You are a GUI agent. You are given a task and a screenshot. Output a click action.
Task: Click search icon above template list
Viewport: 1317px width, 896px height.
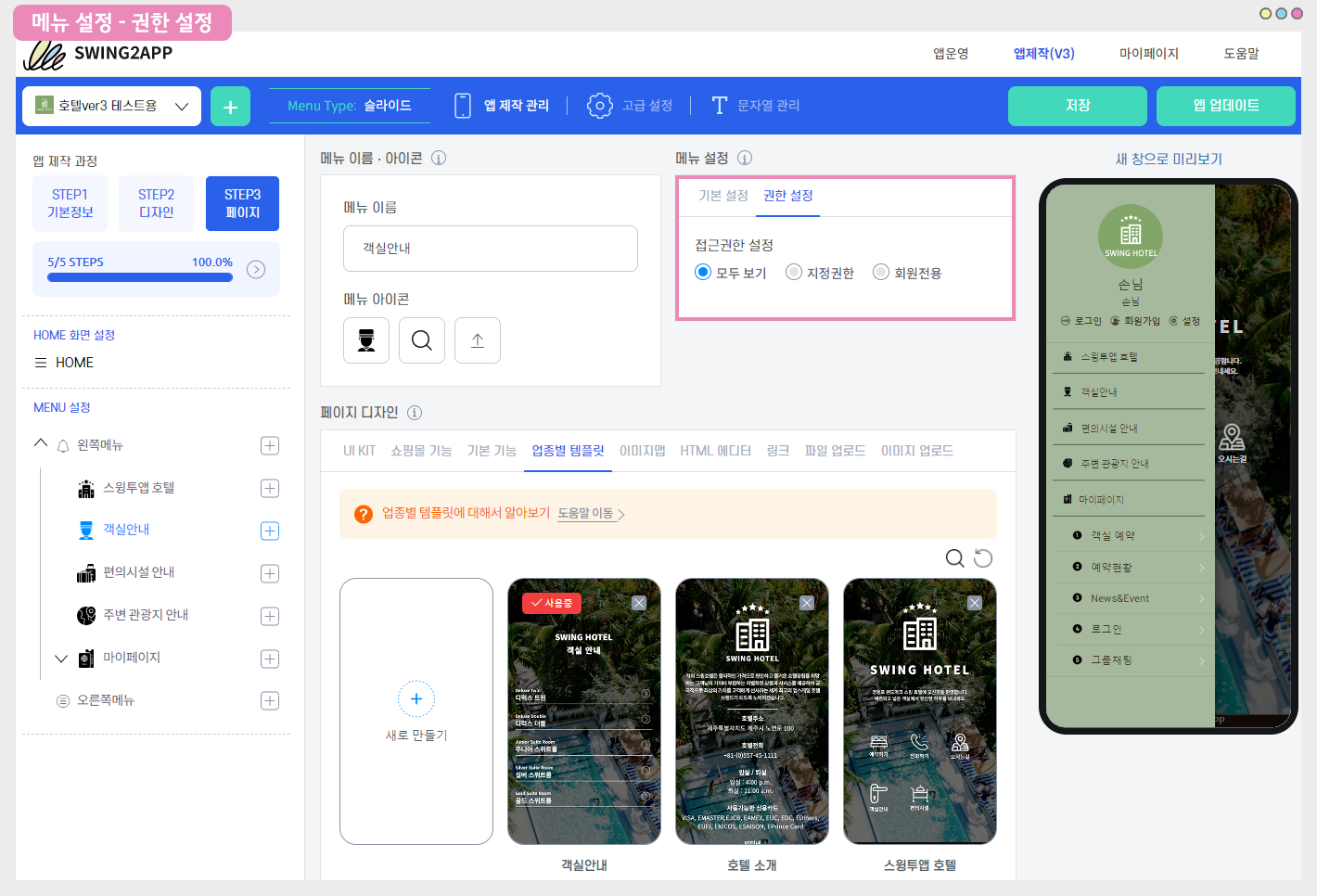point(954,557)
